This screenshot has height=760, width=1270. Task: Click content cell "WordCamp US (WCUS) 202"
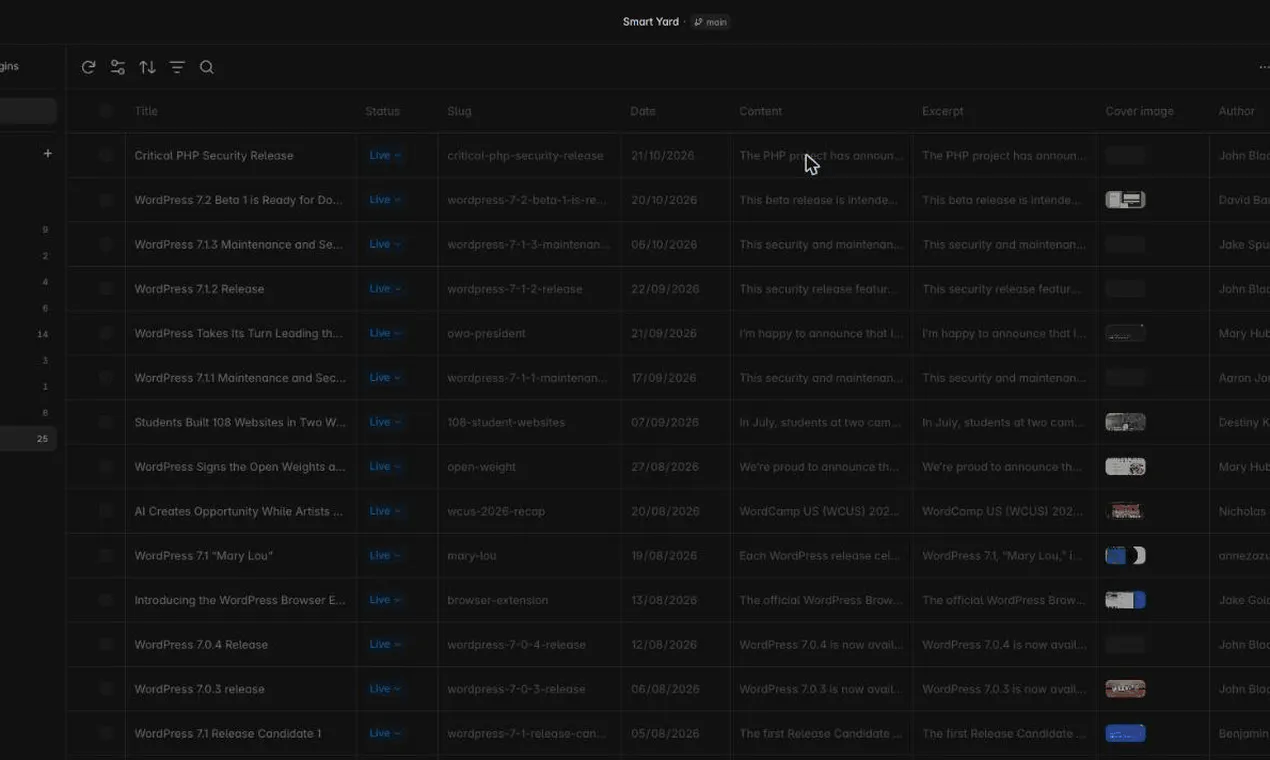821,511
